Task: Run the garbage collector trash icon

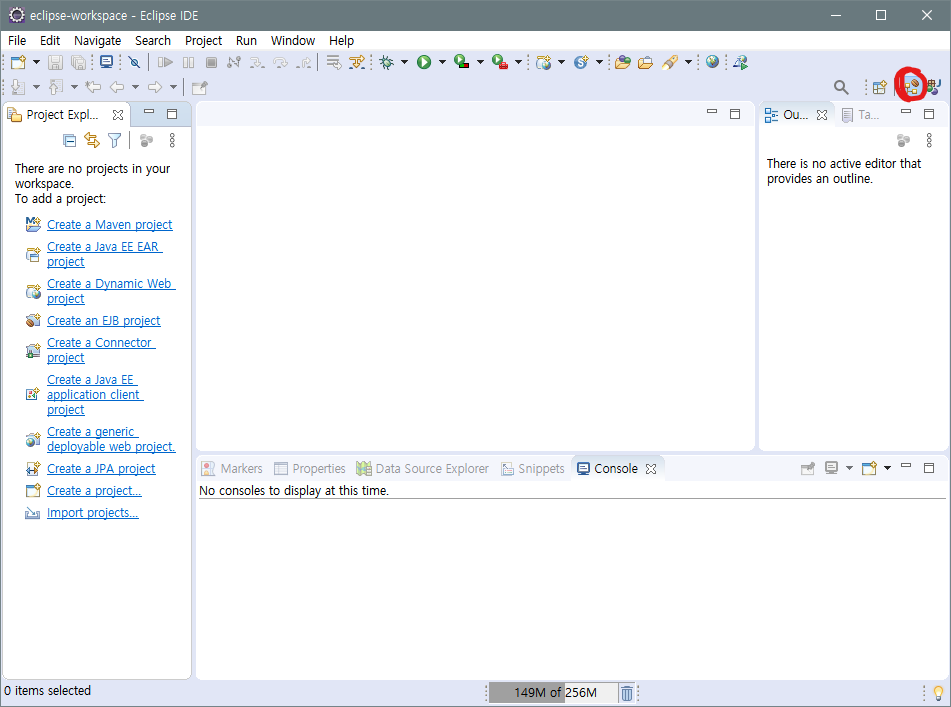Action: click(x=627, y=692)
